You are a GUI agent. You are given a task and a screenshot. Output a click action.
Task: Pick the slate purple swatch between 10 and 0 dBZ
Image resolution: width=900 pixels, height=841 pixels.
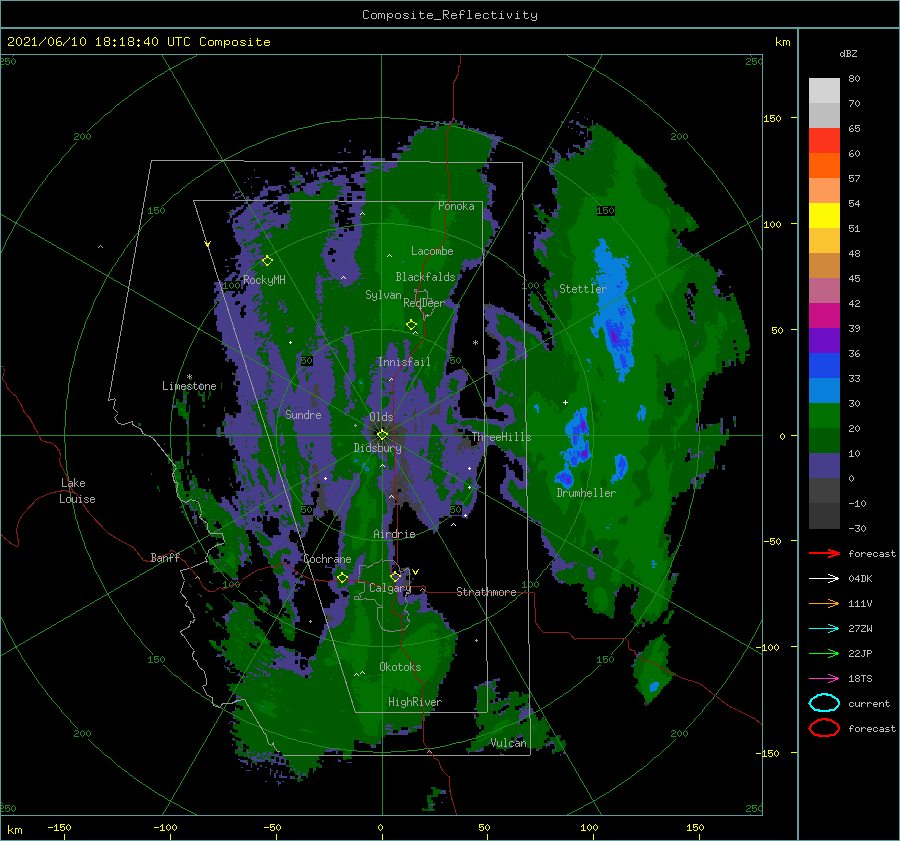point(824,466)
